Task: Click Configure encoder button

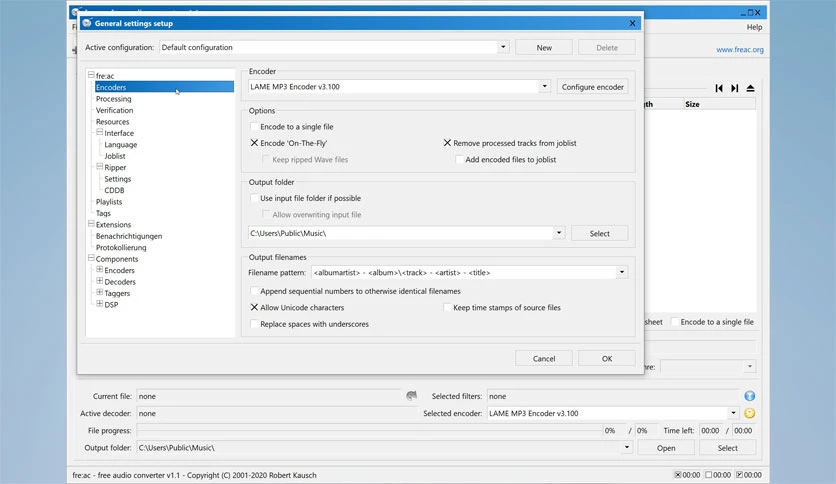Action: tap(592, 86)
